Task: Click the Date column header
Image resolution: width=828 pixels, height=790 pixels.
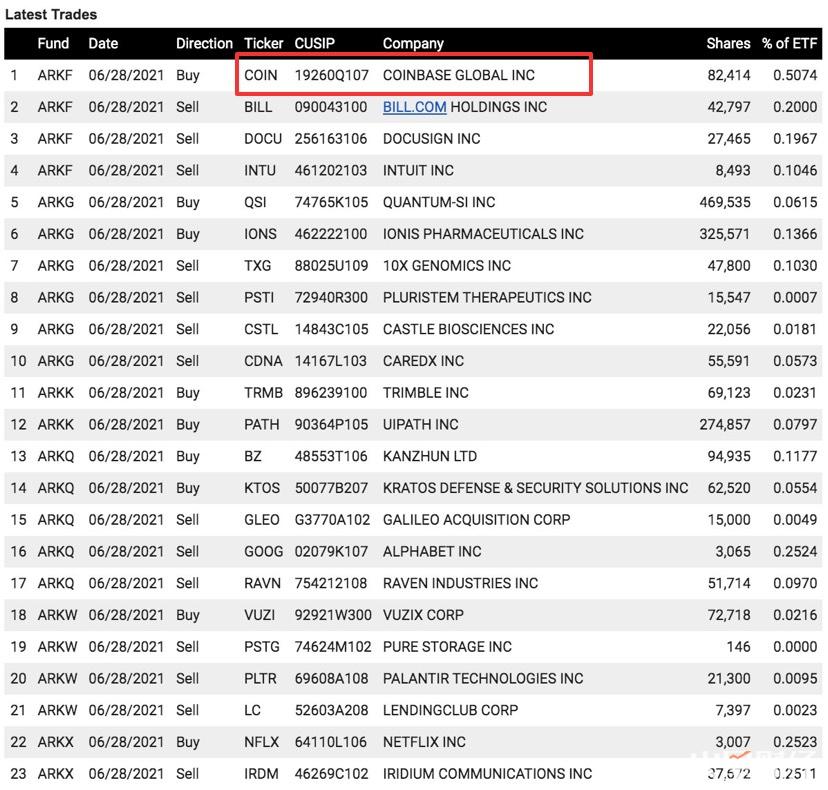Action: point(103,44)
